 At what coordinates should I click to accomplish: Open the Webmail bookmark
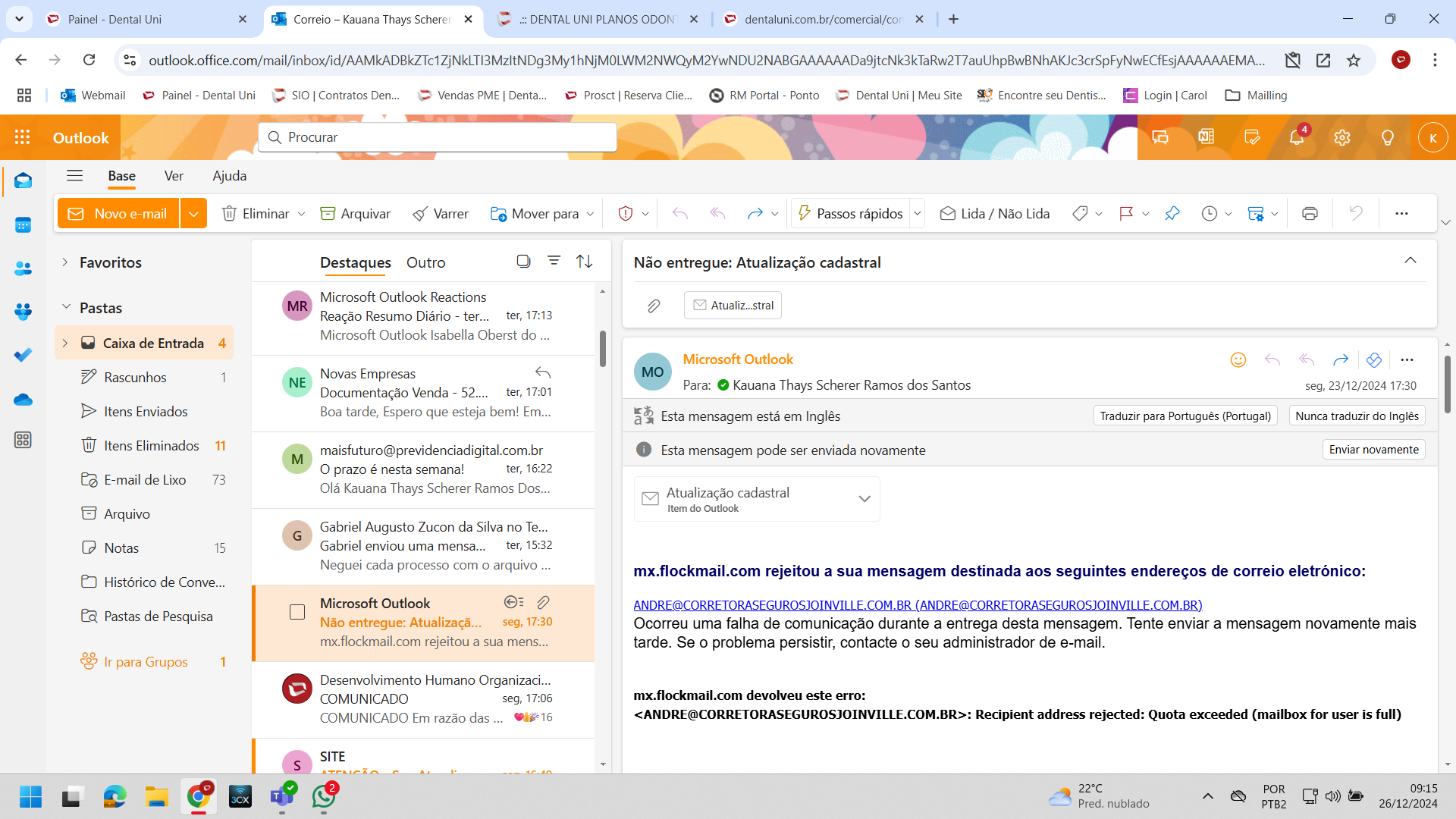tap(93, 96)
